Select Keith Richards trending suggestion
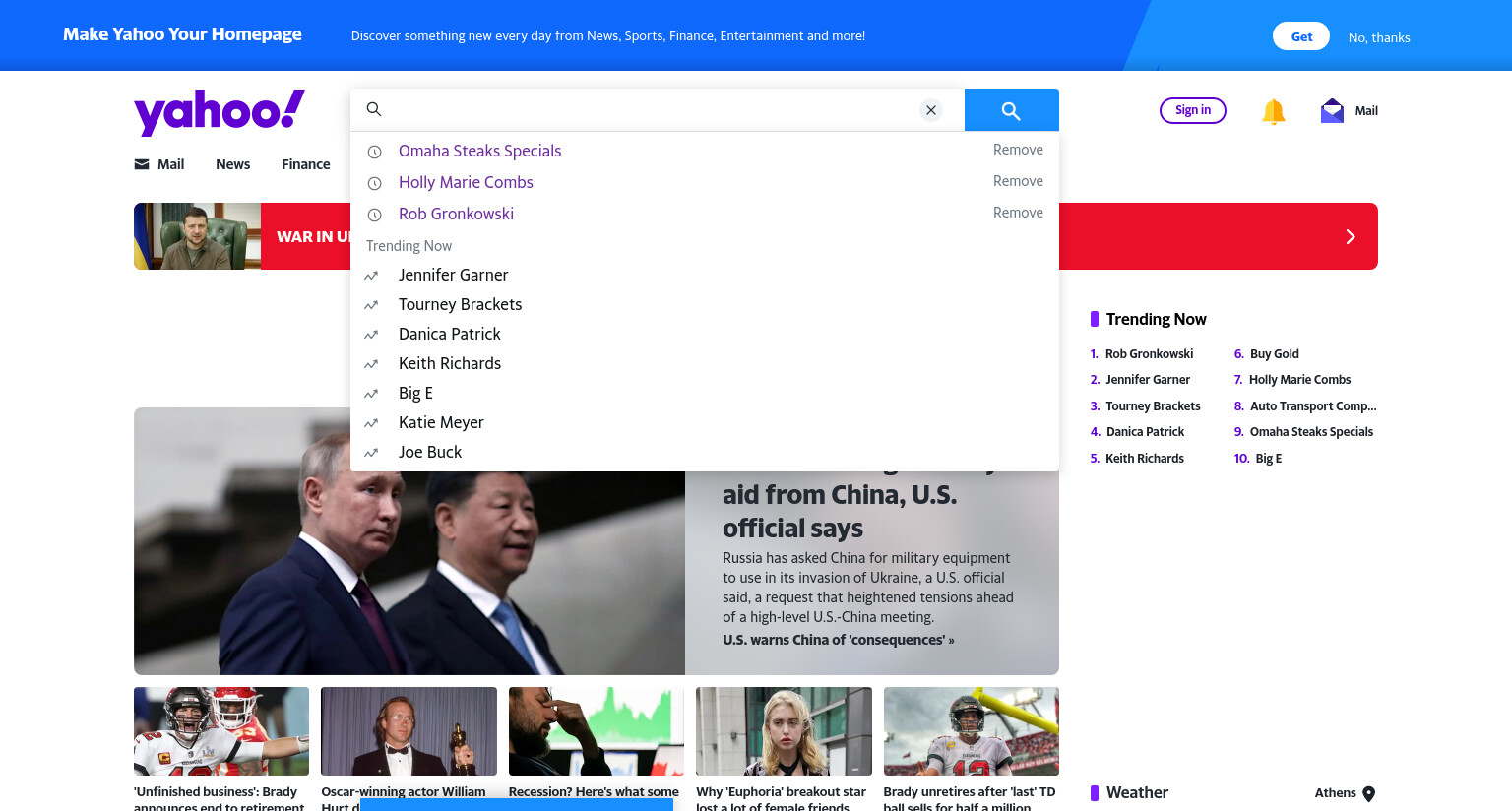This screenshot has width=1512, height=811. pyautogui.click(x=450, y=363)
